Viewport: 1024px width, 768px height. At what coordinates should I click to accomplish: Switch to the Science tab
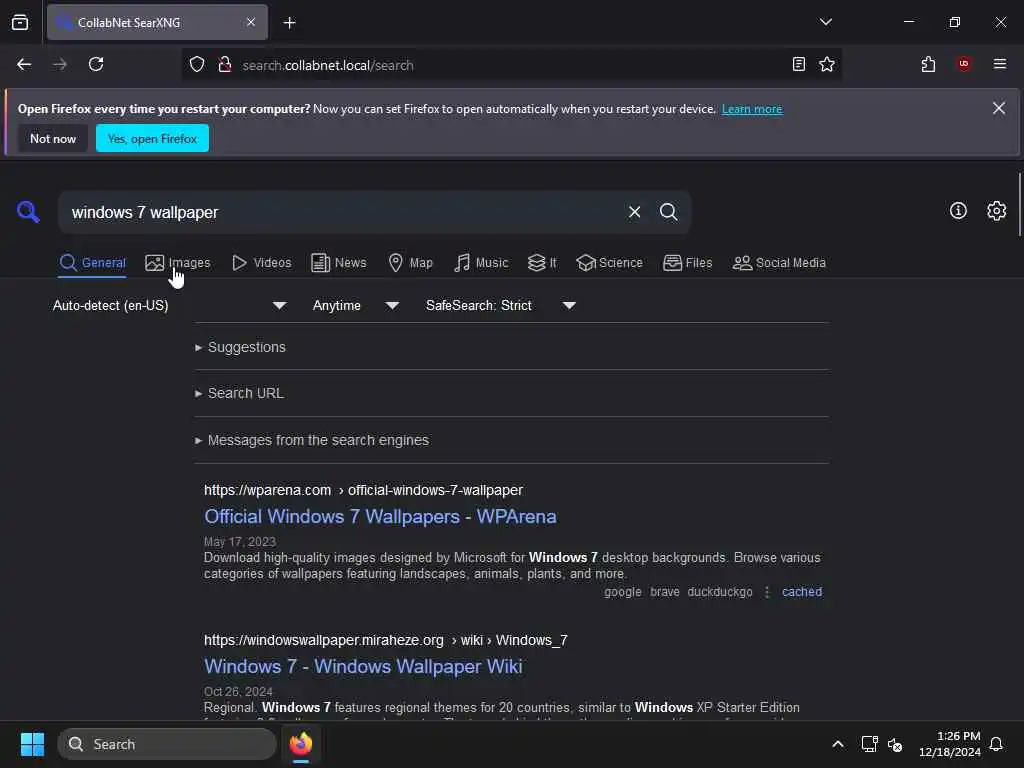coord(609,263)
